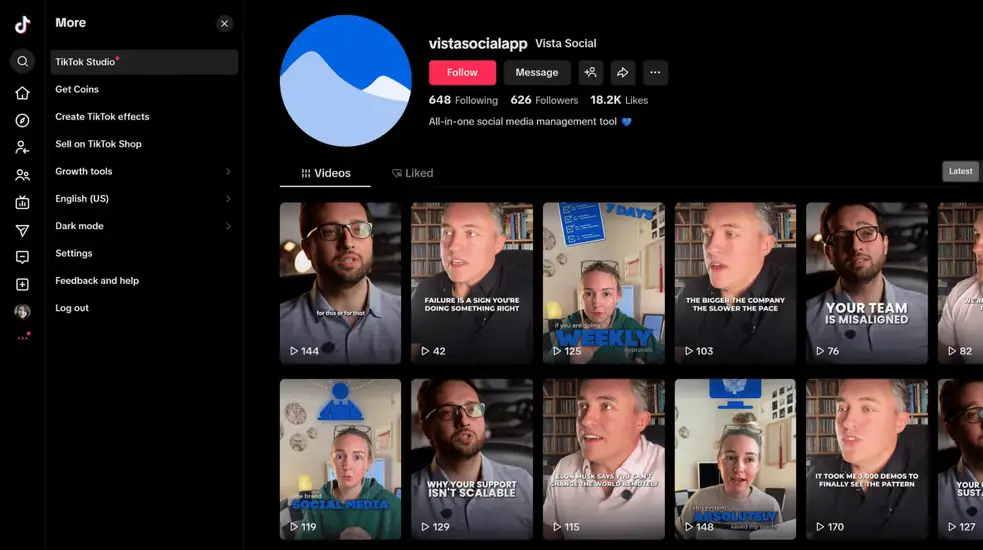The width and height of the screenshot is (983, 550).
Task: Expand the Dark mode option
Action: [x=144, y=226]
